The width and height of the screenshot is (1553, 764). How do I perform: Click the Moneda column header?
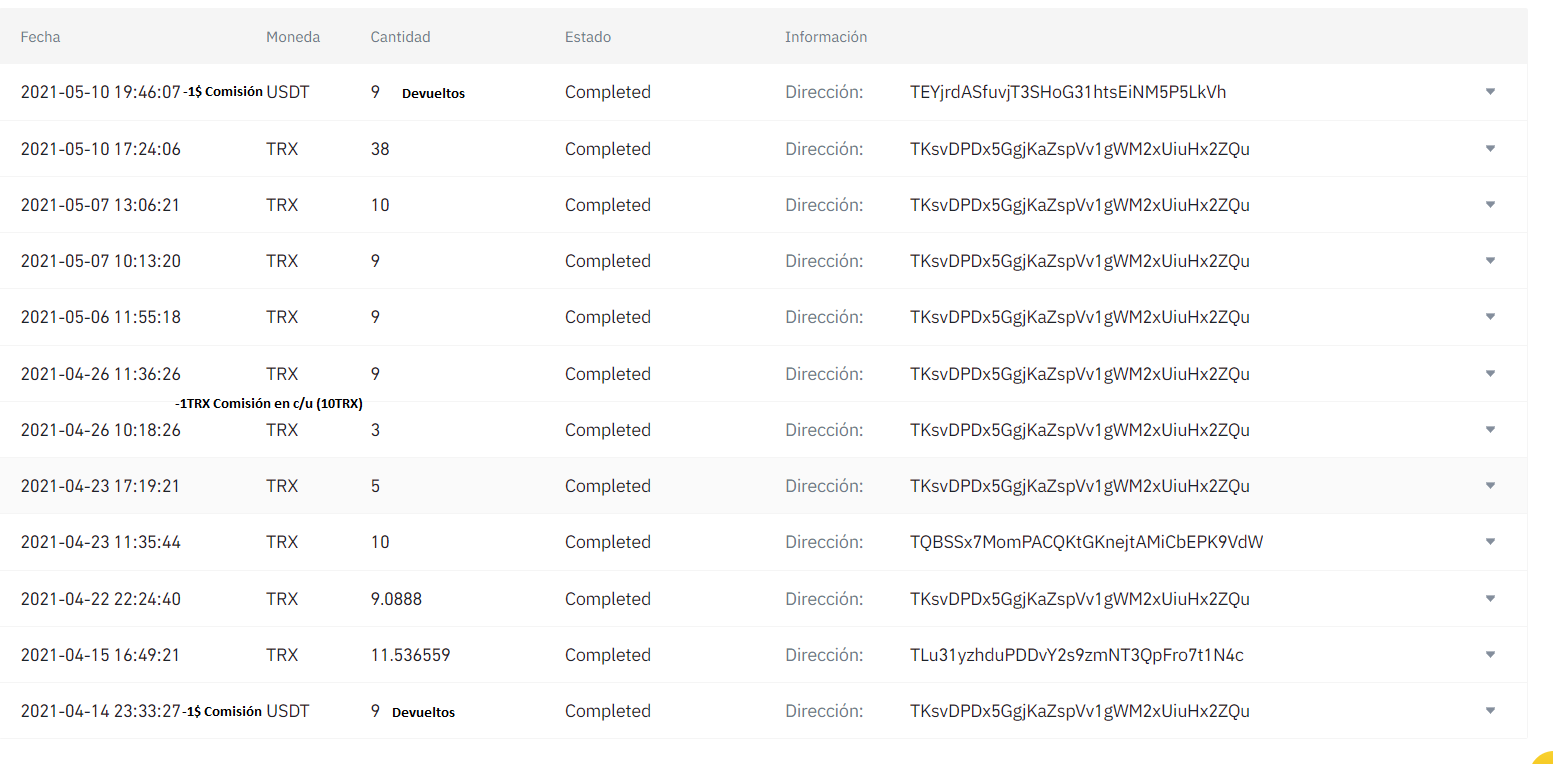[293, 37]
